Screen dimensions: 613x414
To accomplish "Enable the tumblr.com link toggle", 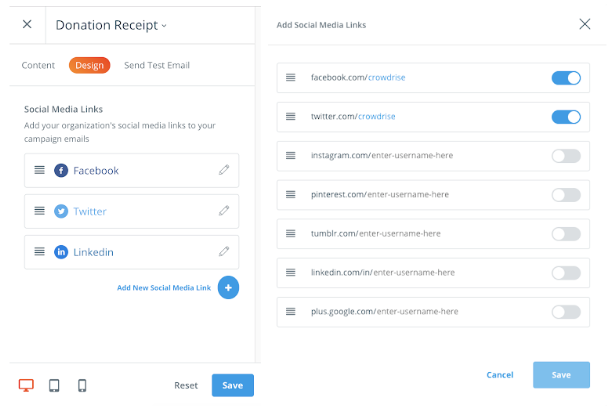I will 566,234.
